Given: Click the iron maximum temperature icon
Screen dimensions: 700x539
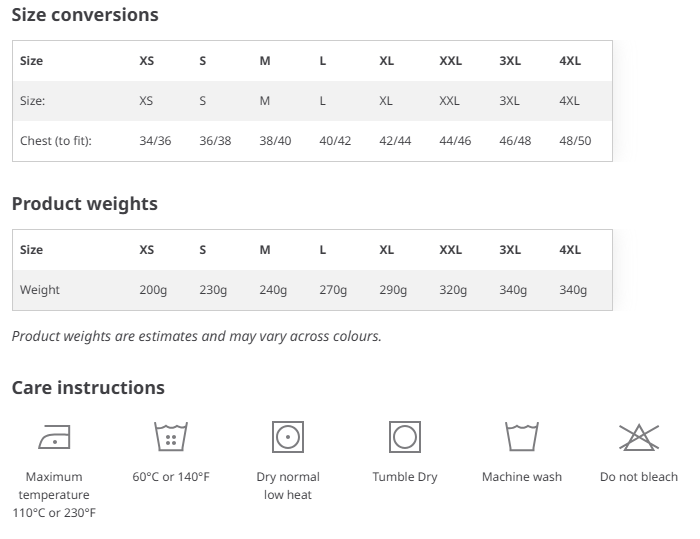Looking at the screenshot, I should tap(54, 437).
